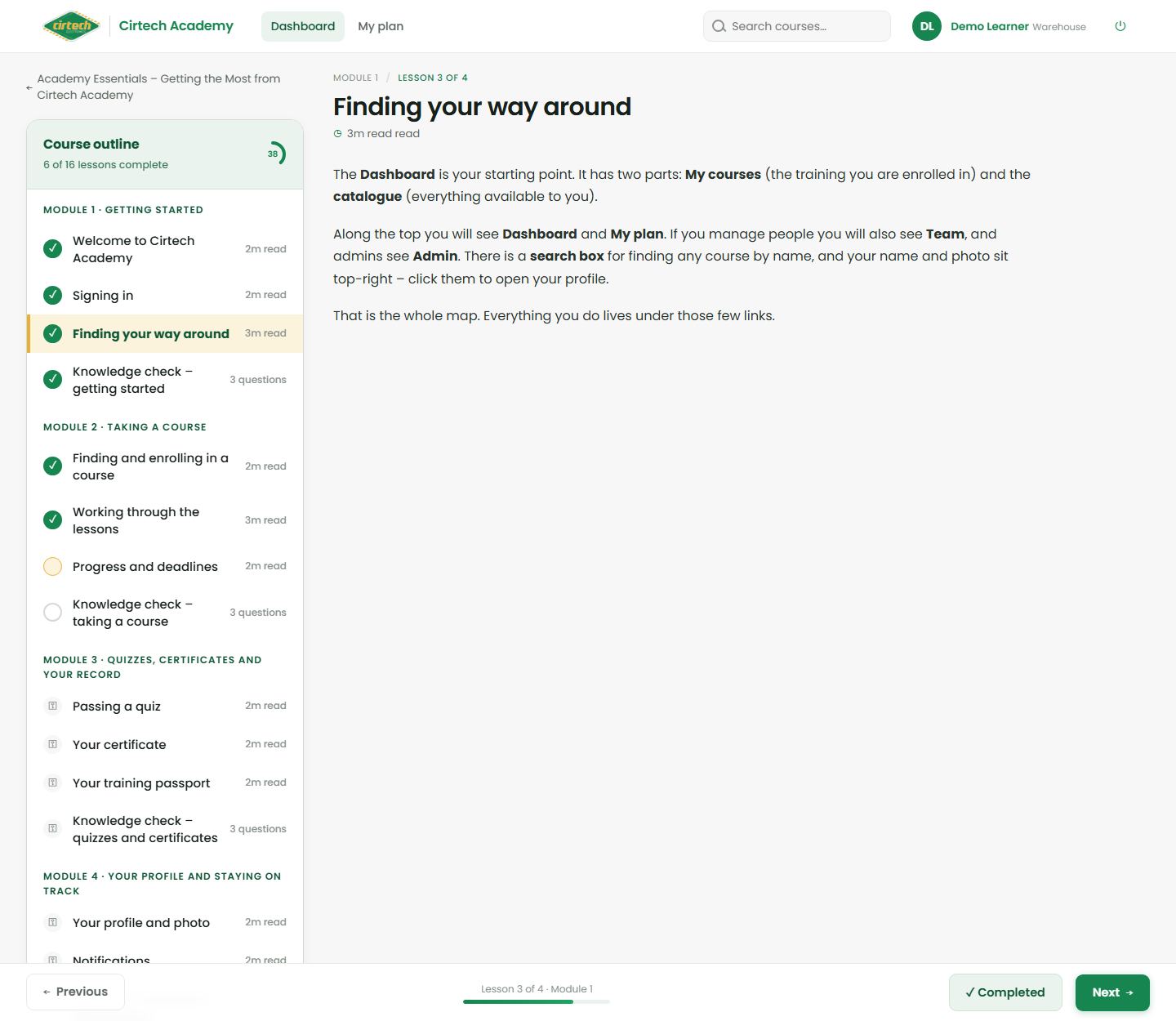This screenshot has height=1021, width=1176.
Task: Click the Course outline title
Action: 91,144
